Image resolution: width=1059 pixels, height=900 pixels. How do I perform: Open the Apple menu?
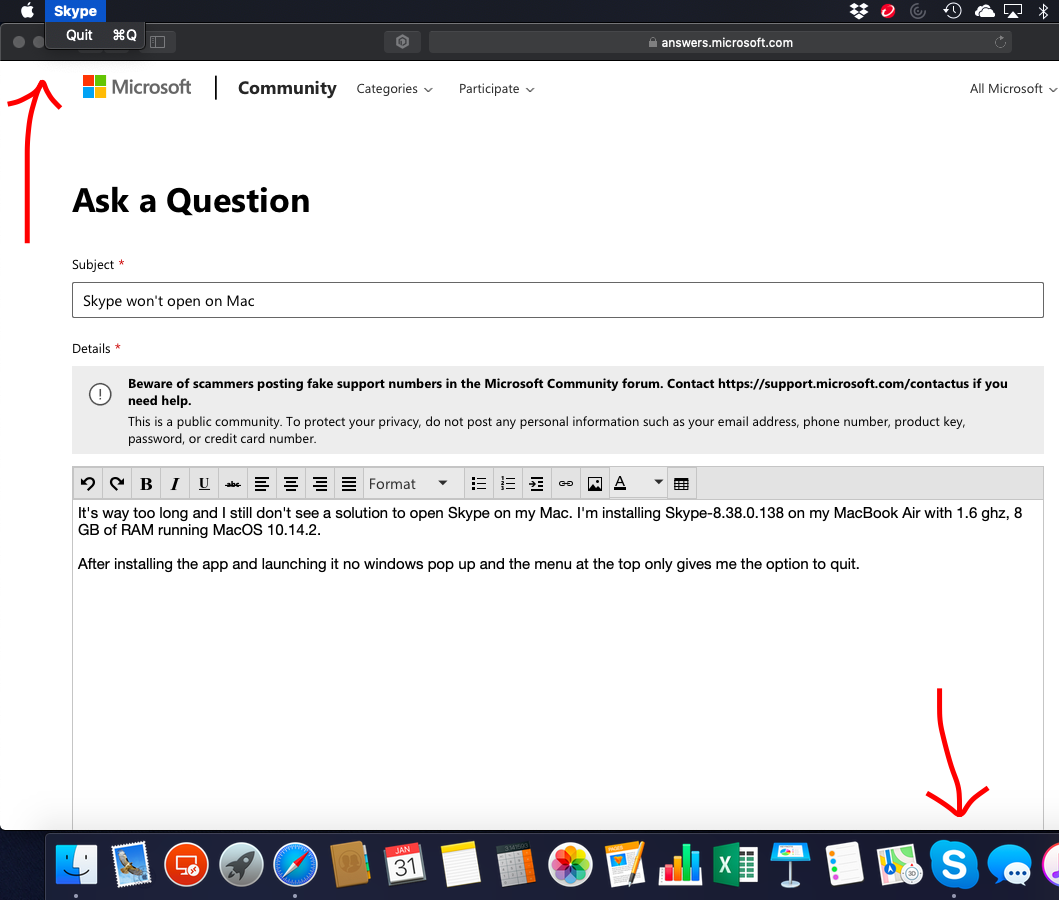pos(27,11)
